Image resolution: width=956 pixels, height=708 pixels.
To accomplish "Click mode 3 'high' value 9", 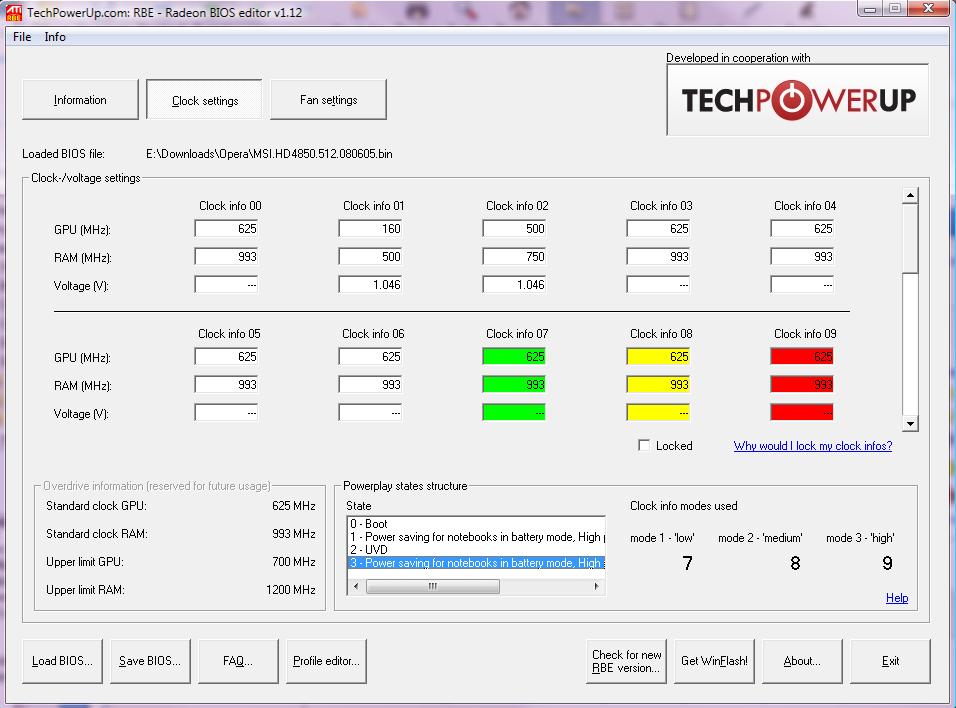I will point(887,563).
